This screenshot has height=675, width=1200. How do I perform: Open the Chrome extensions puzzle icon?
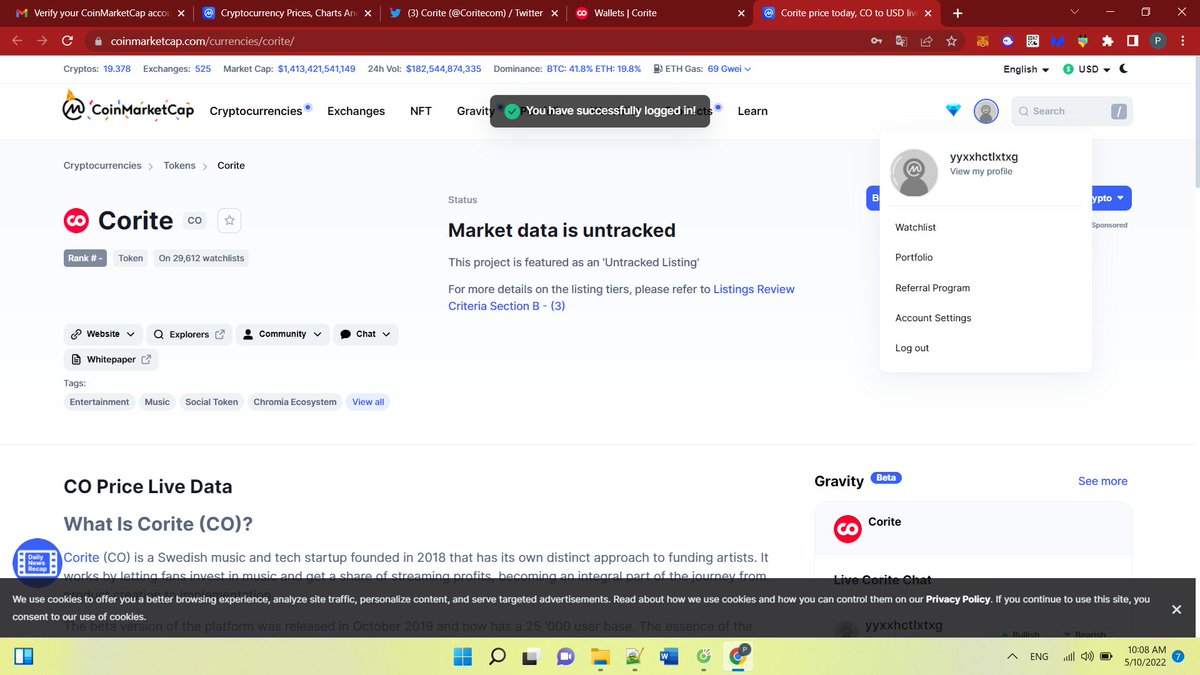point(1107,41)
